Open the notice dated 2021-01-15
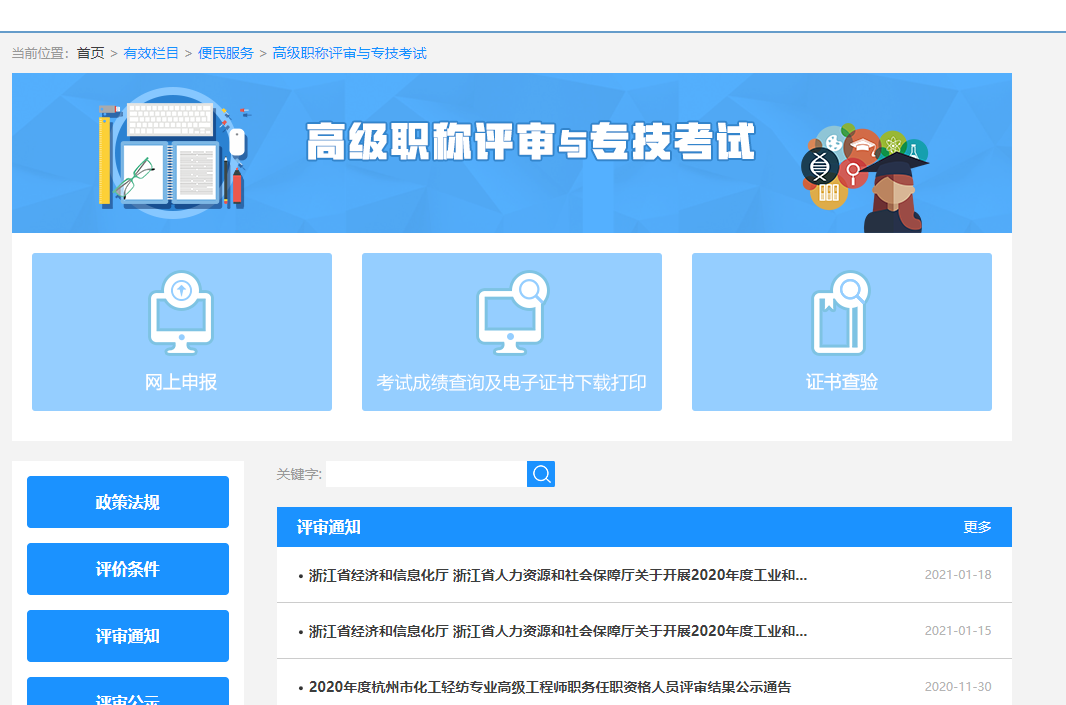 click(x=557, y=631)
